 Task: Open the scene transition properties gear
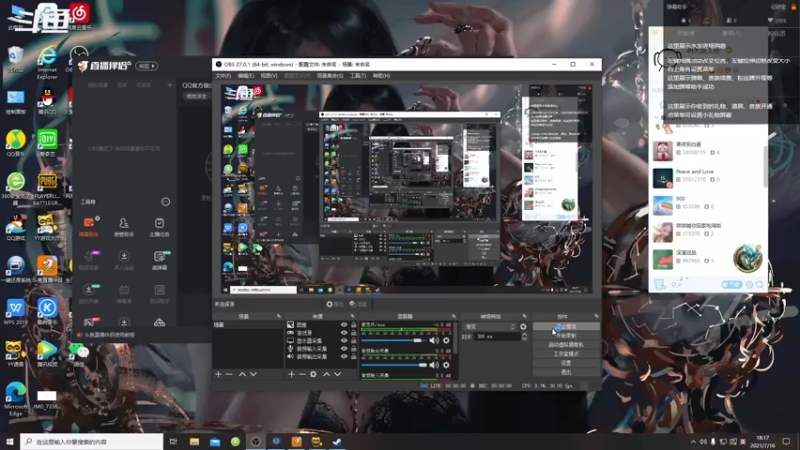[523, 327]
